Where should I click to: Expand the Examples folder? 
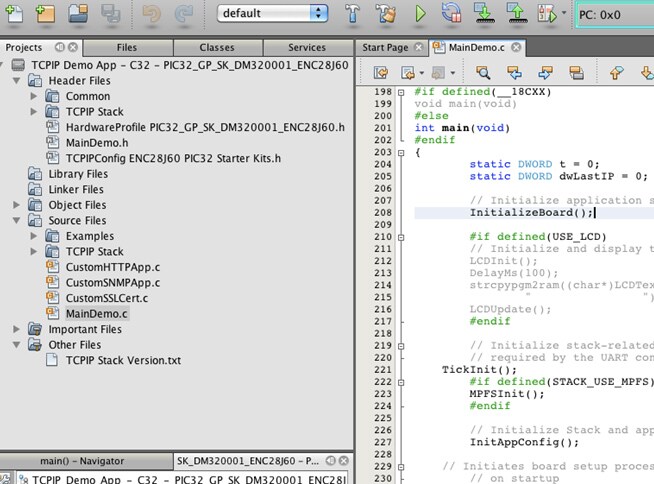[x=34, y=236]
